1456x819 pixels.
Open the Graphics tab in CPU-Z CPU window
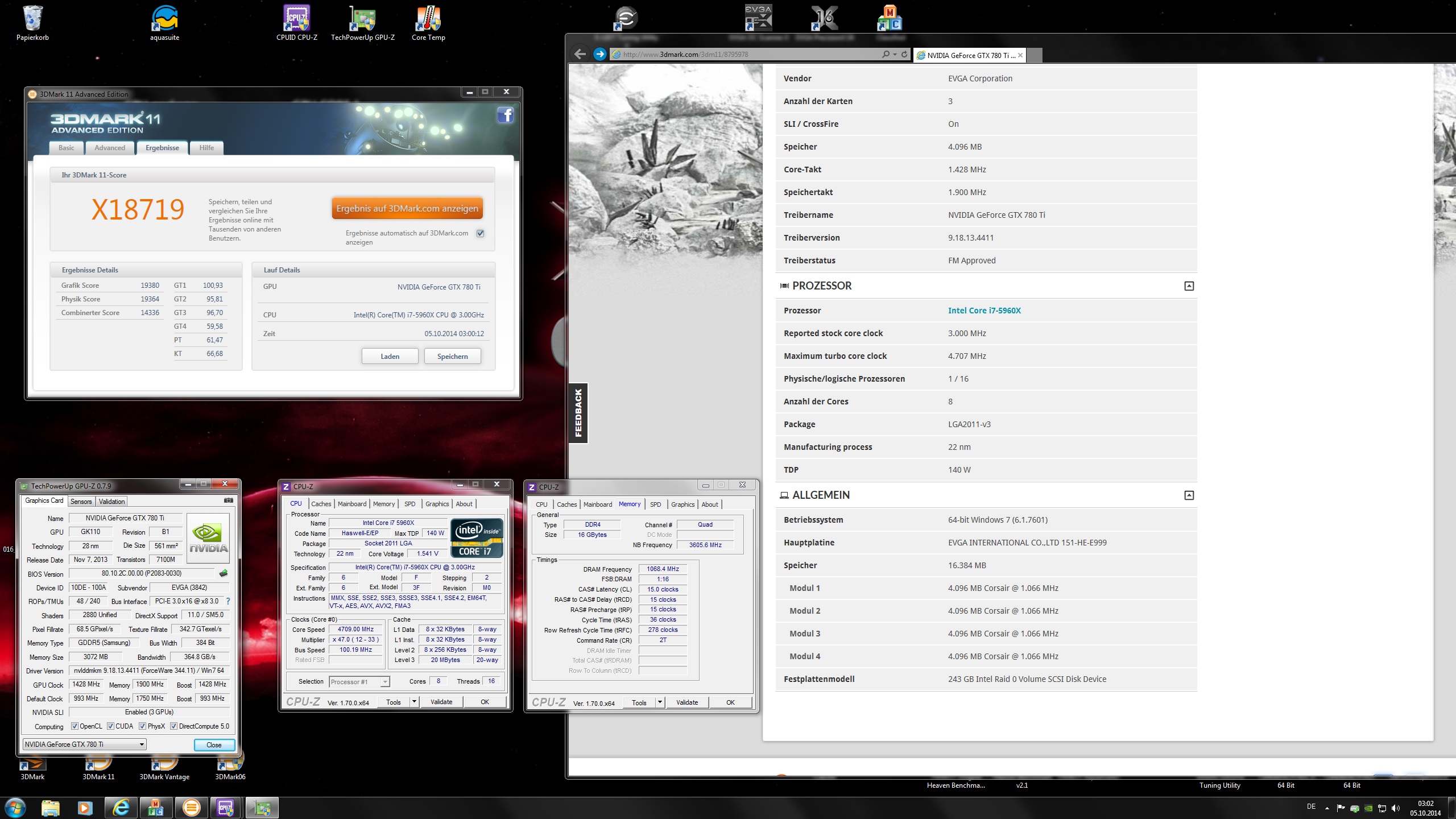point(437,504)
